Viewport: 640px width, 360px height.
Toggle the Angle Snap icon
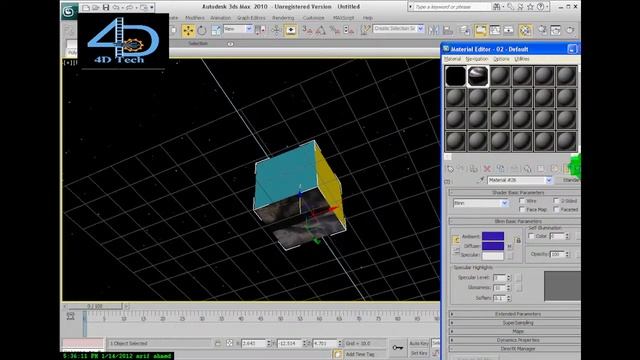[x=321, y=30]
